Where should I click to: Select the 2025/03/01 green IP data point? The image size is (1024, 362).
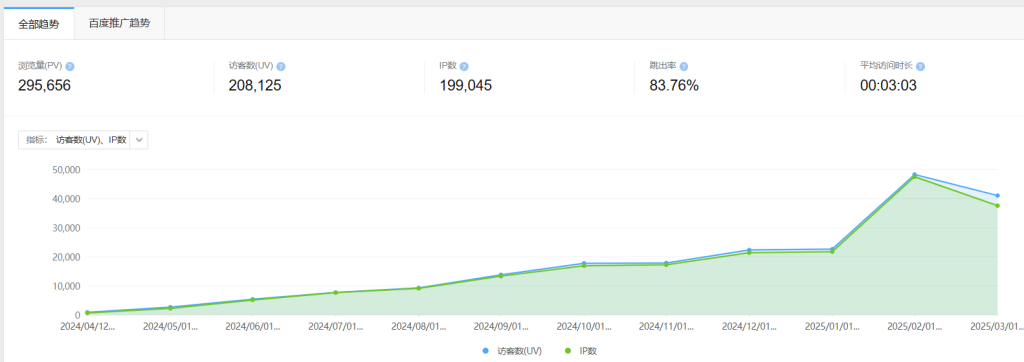(x=997, y=206)
